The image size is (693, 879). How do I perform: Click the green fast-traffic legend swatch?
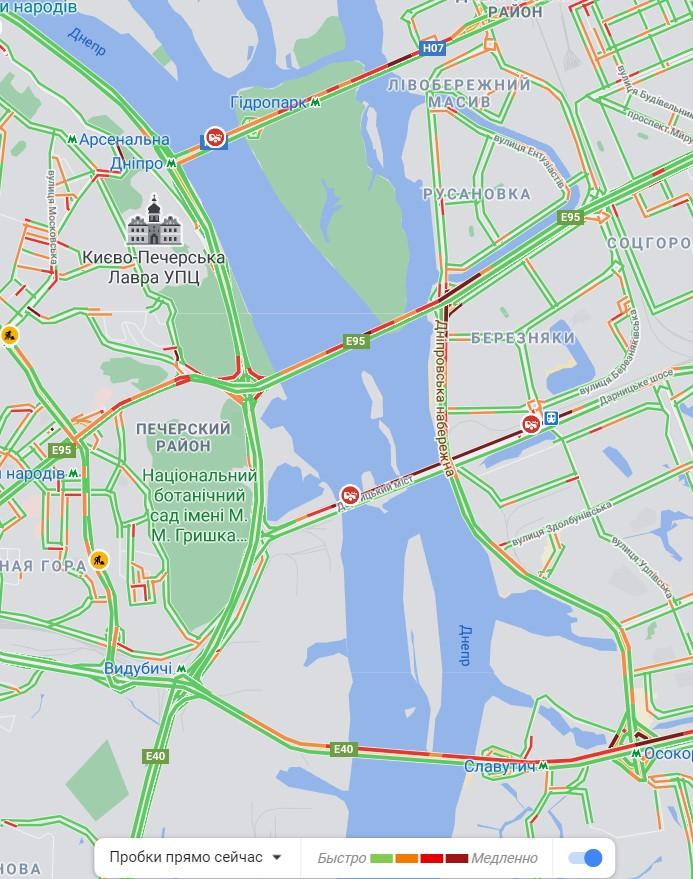pos(381,858)
